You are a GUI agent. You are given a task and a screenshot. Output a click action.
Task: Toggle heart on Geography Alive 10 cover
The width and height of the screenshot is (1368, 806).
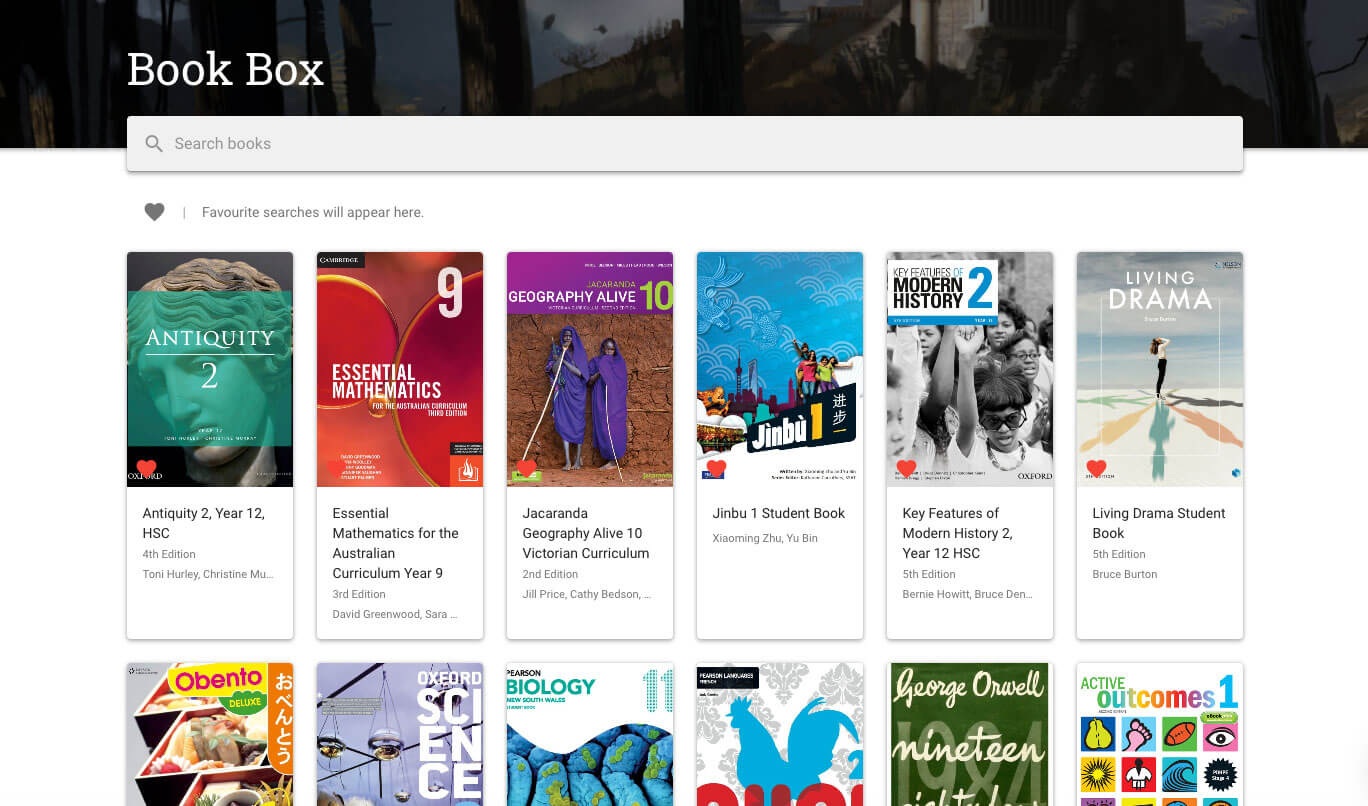click(527, 468)
